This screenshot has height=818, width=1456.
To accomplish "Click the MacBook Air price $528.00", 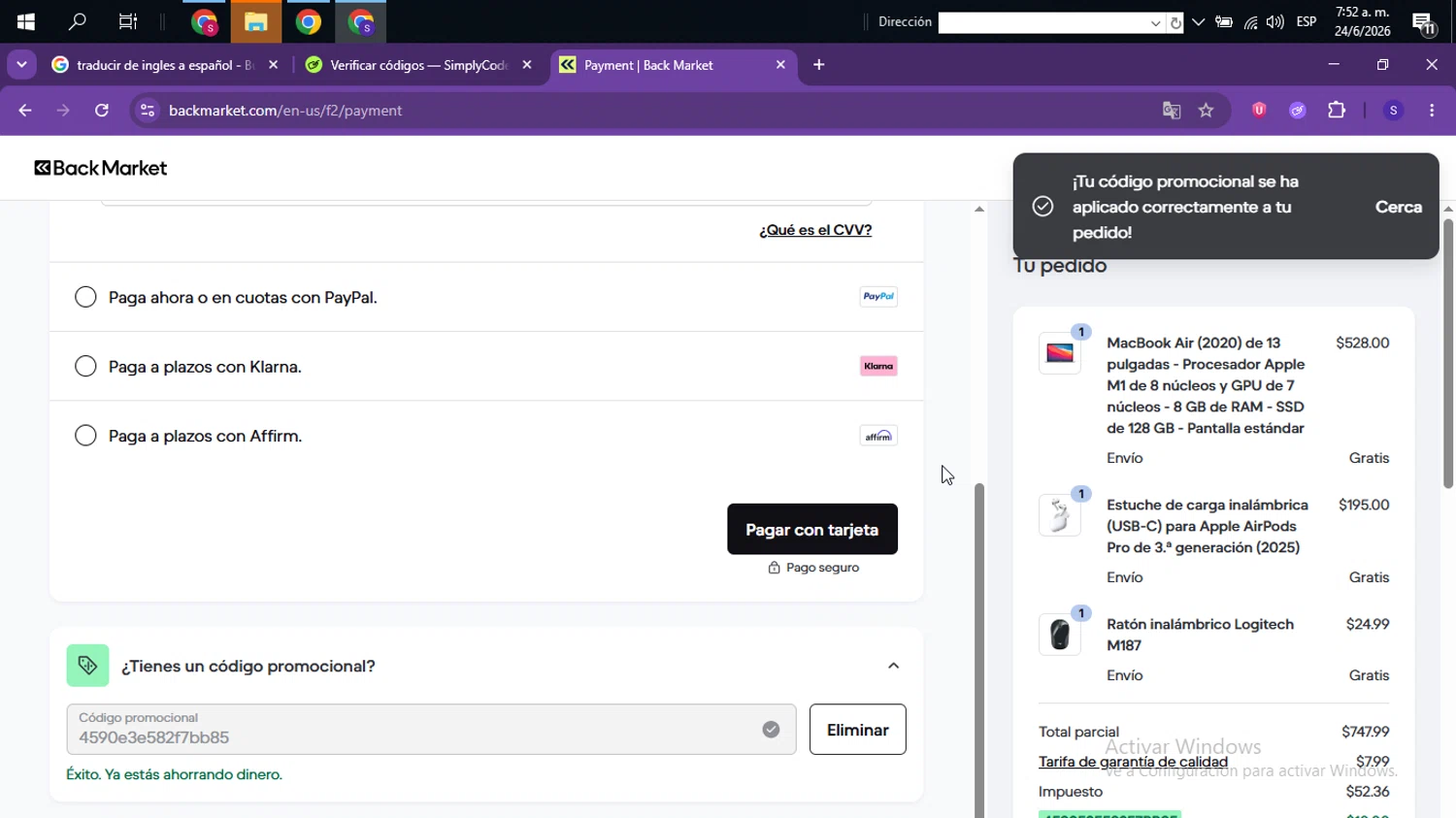I will pyautogui.click(x=1363, y=343).
